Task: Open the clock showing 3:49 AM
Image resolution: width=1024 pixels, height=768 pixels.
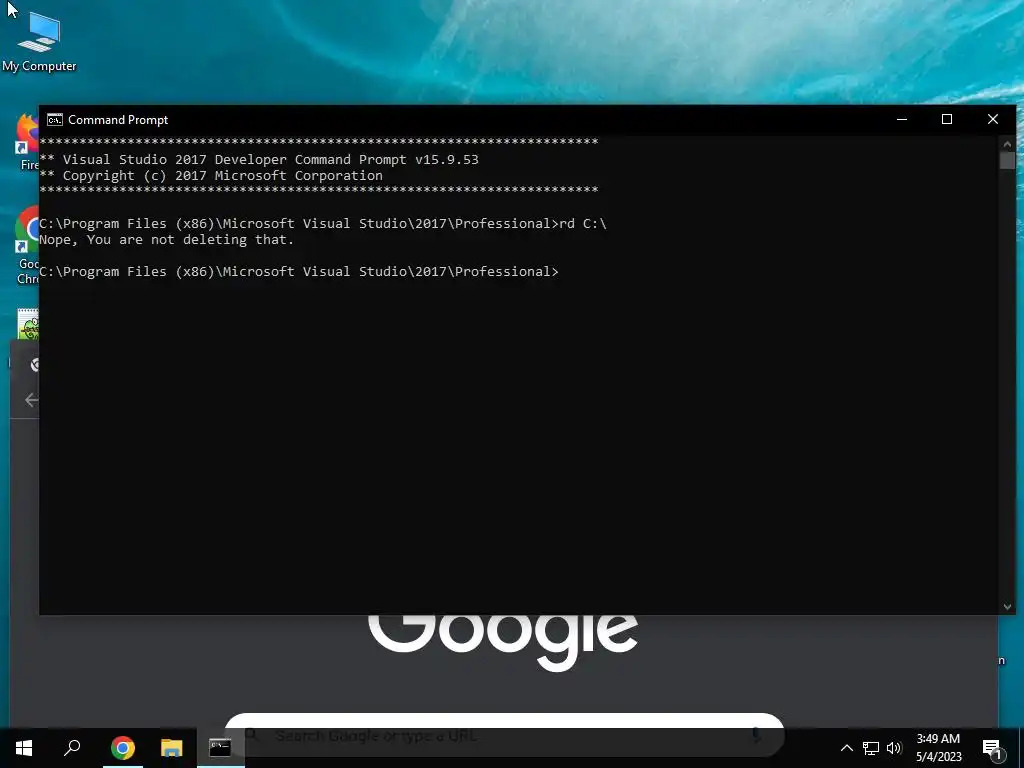Action: pyautogui.click(x=938, y=748)
